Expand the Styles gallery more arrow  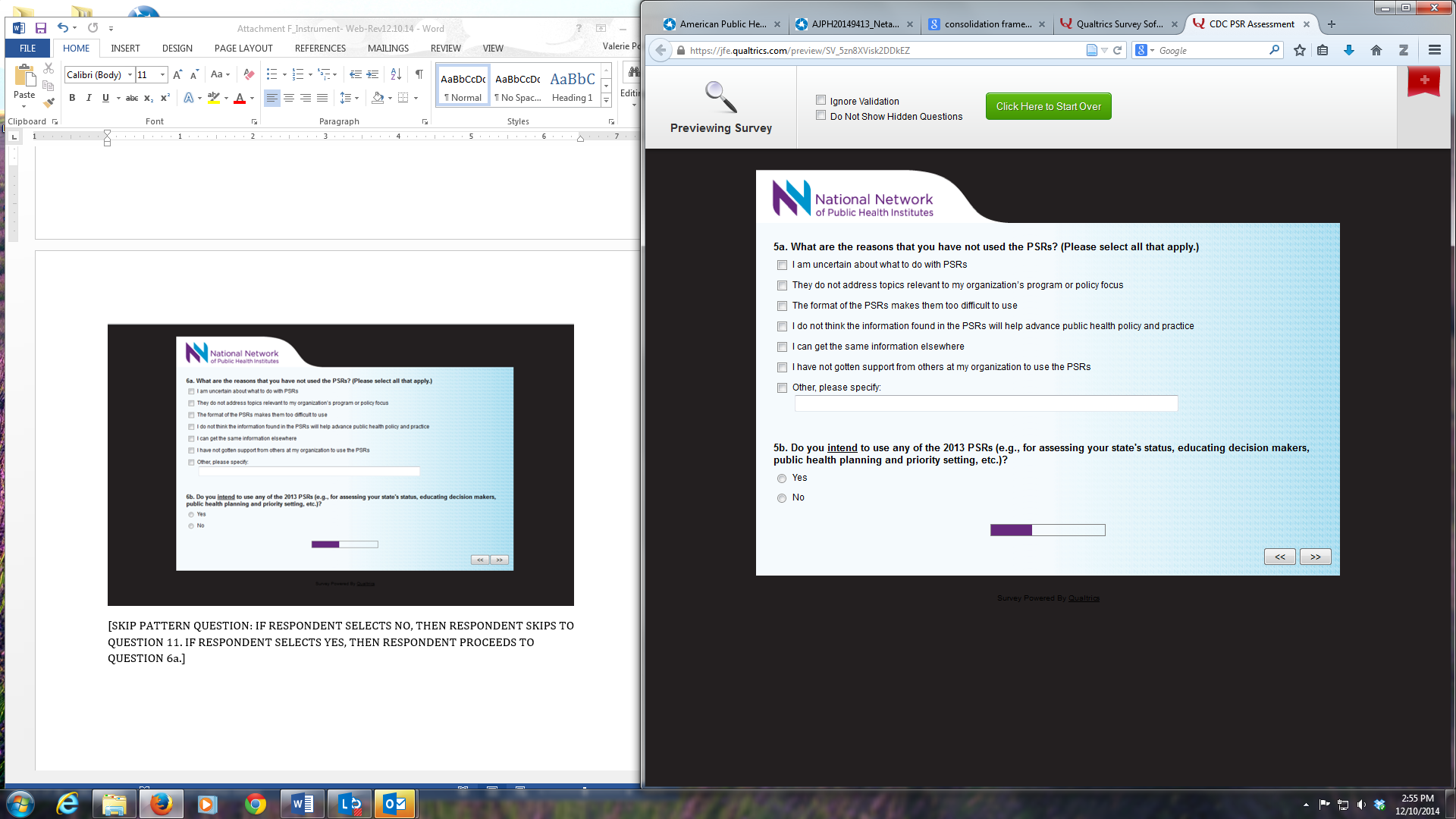pos(606,101)
